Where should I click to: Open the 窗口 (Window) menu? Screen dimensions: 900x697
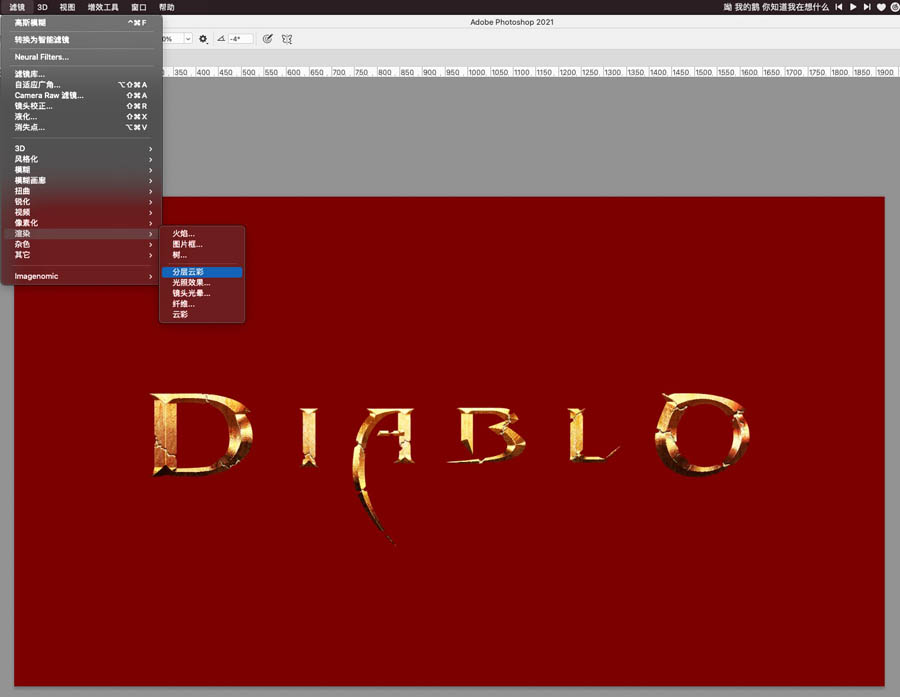coord(139,7)
